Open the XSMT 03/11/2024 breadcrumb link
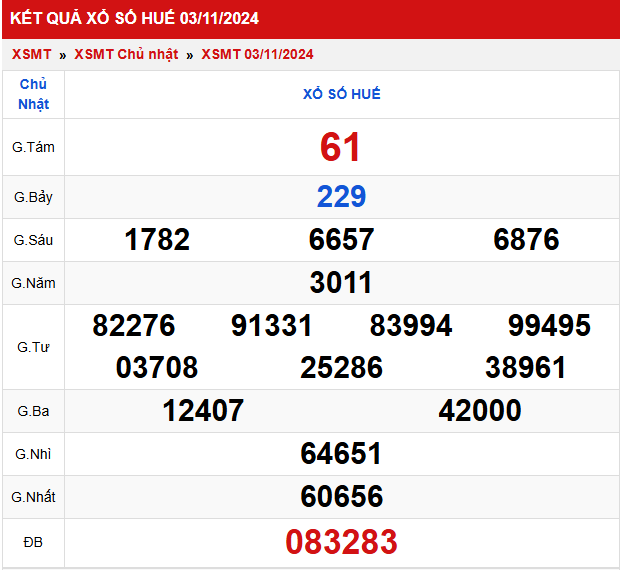Screen dimensions: 623x570 [257, 54]
